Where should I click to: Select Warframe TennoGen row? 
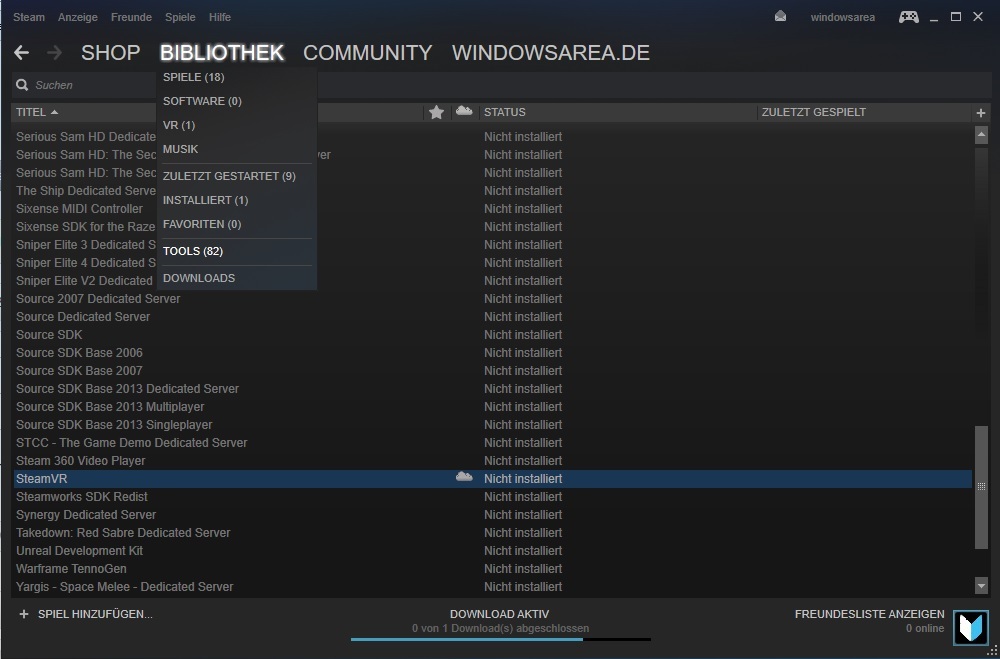(492, 568)
